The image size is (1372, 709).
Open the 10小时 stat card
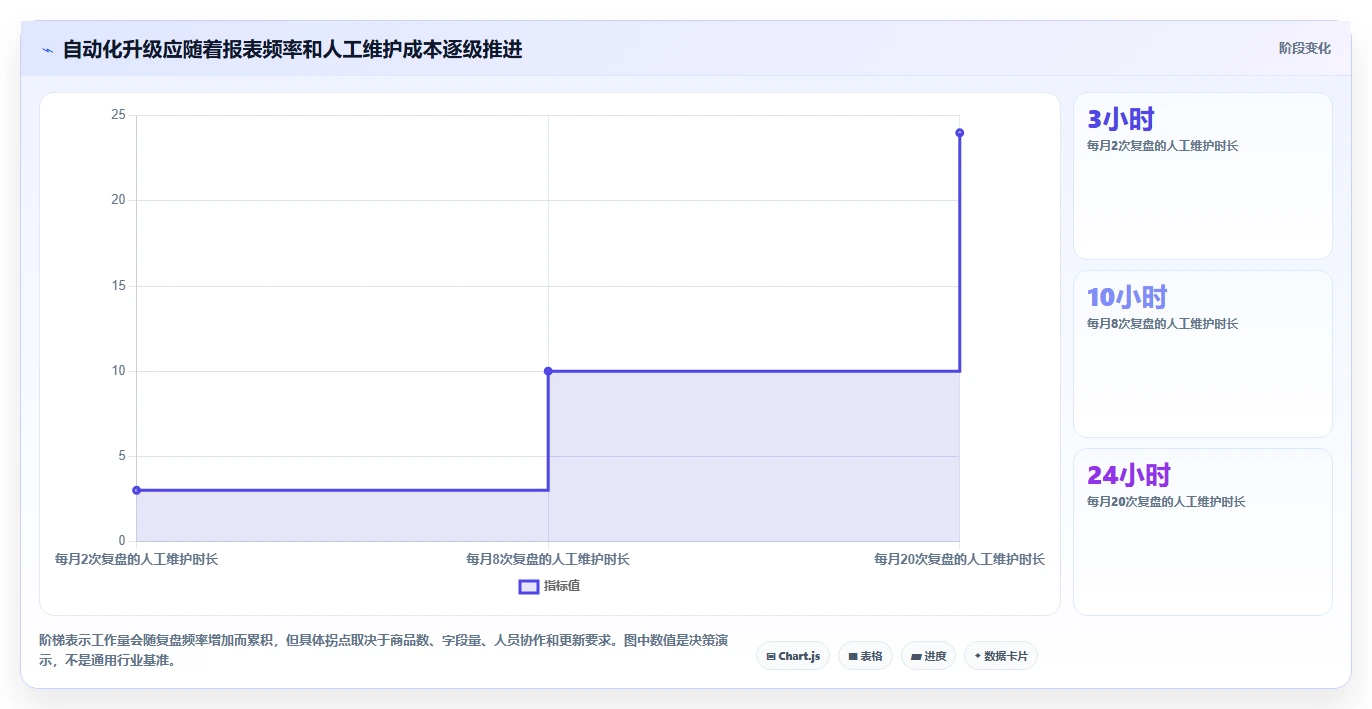coord(1202,354)
